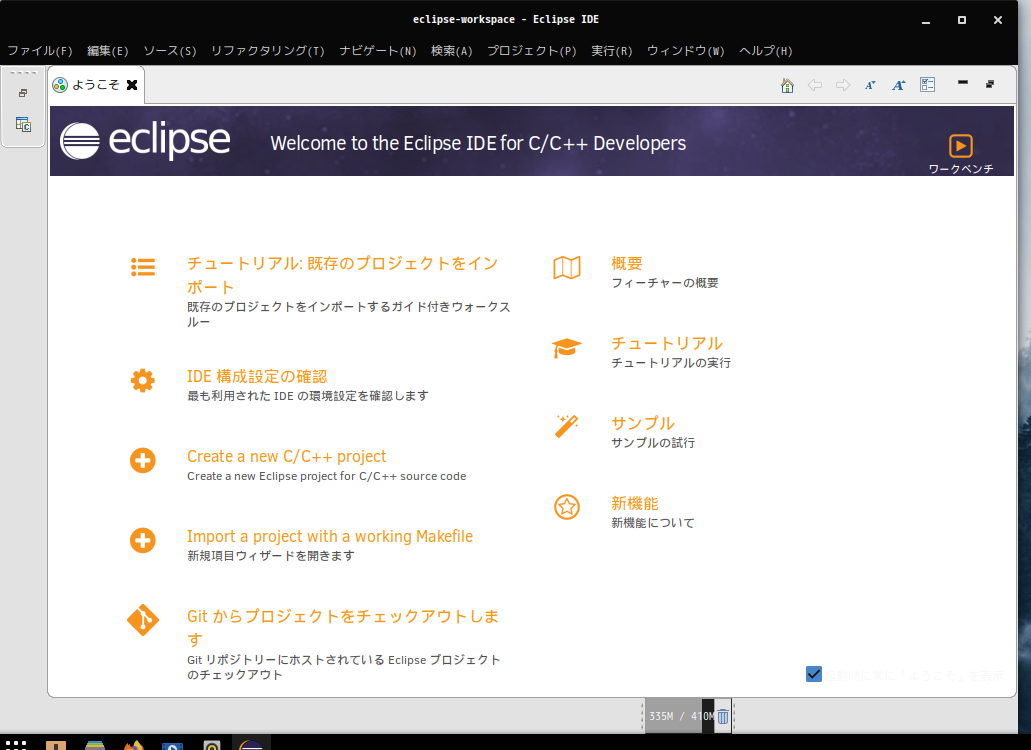
Task: Open the applications grid in the taskbar
Action: pyautogui.click(x=16, y=745)
